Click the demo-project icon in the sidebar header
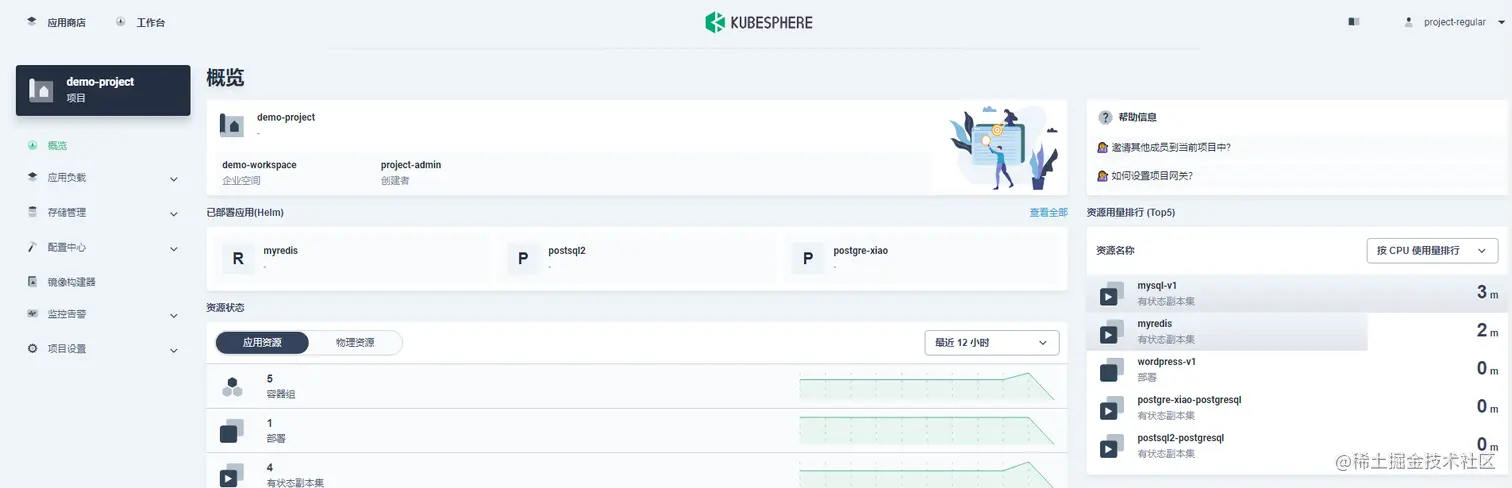1512x488 pixels. [x=41, y=90]
